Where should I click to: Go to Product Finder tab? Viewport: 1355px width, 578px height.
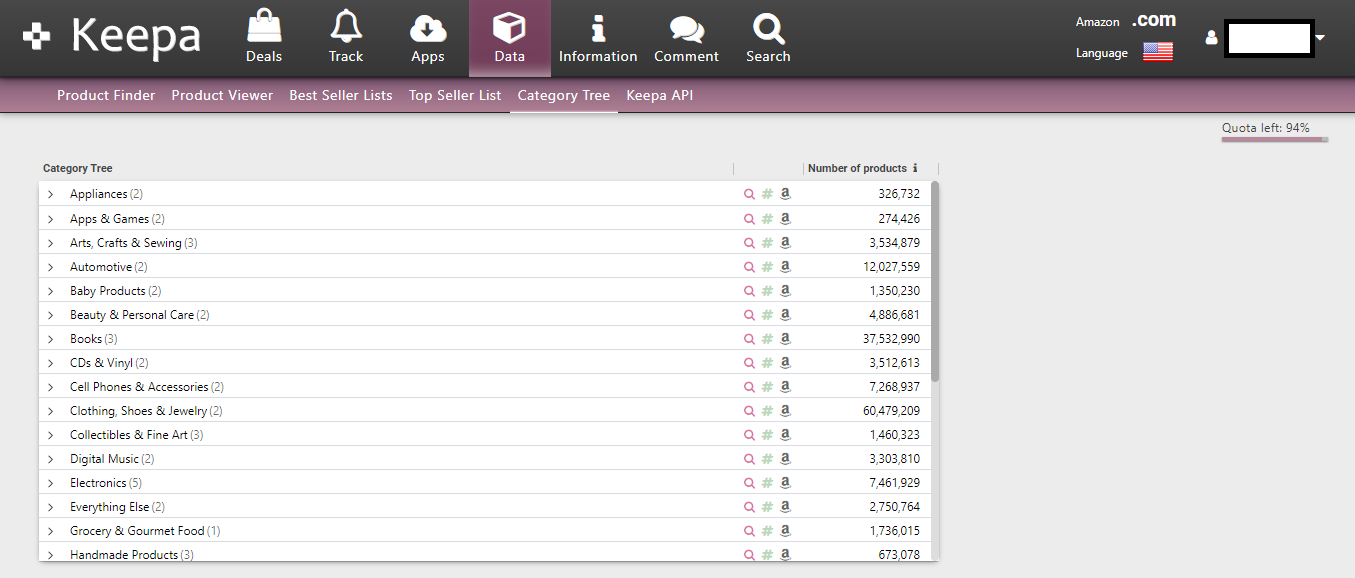click(x=106, y=95)
